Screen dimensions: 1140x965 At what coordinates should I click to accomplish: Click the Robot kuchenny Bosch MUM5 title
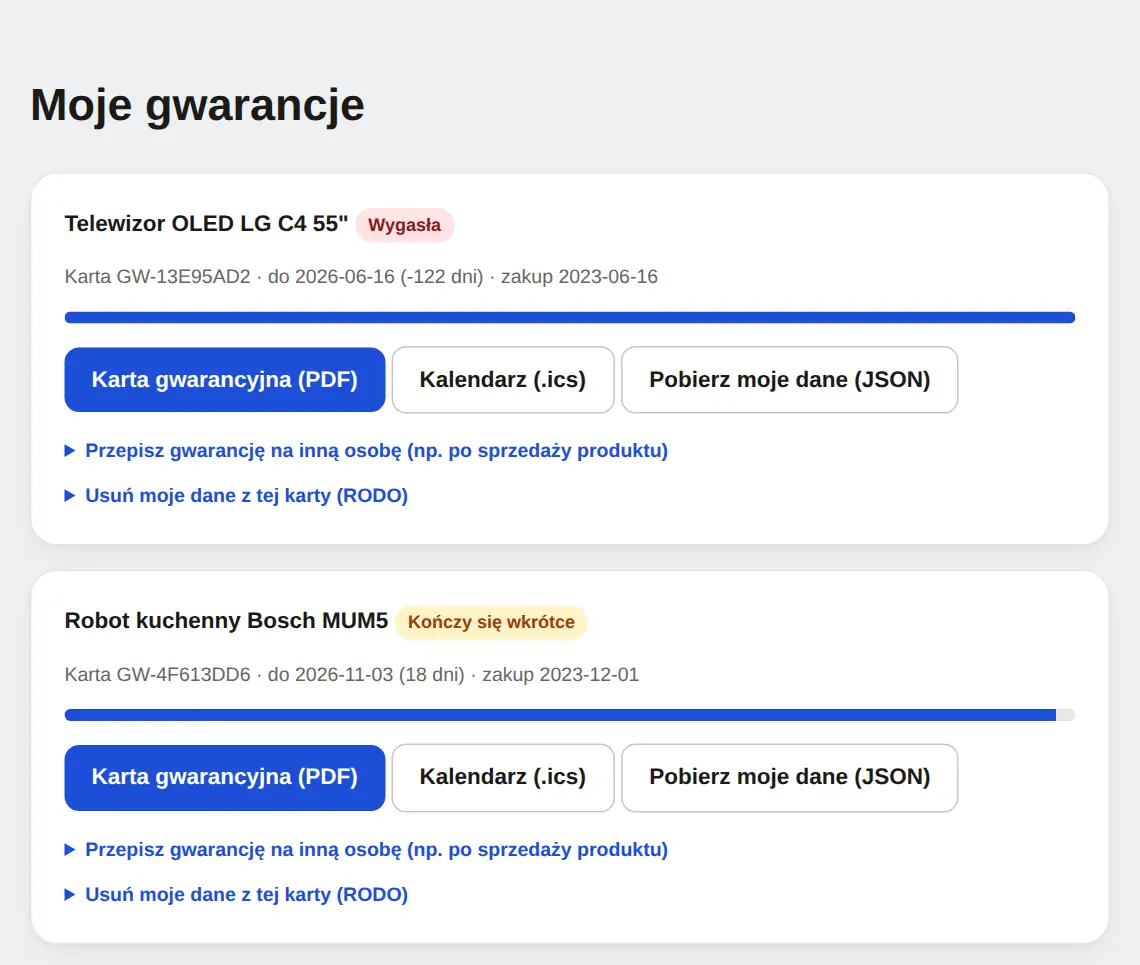[226, 620]
